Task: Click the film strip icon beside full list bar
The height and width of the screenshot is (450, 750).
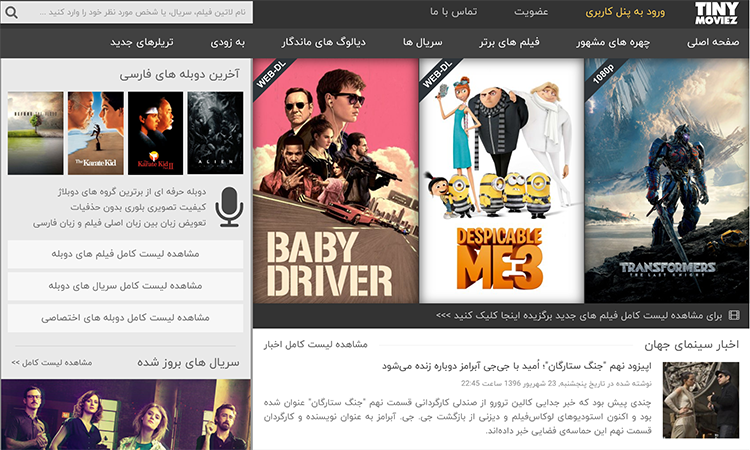Action: coord(734,315)
